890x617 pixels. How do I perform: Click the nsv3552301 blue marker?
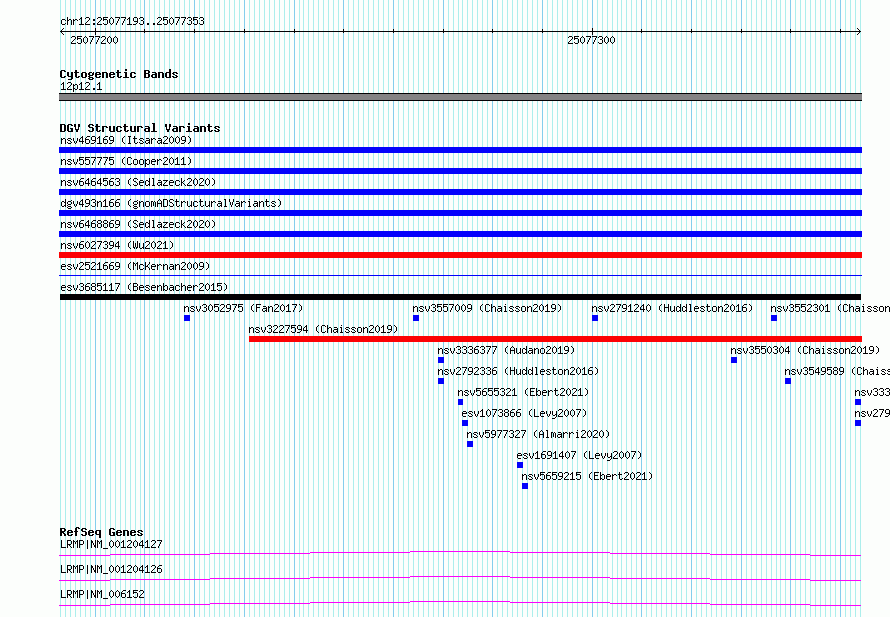pos(774,318)
